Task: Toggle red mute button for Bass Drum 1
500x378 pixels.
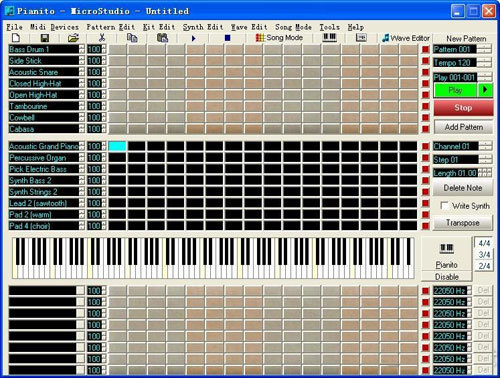Action: pyautogui.click(x=425, y=49)
